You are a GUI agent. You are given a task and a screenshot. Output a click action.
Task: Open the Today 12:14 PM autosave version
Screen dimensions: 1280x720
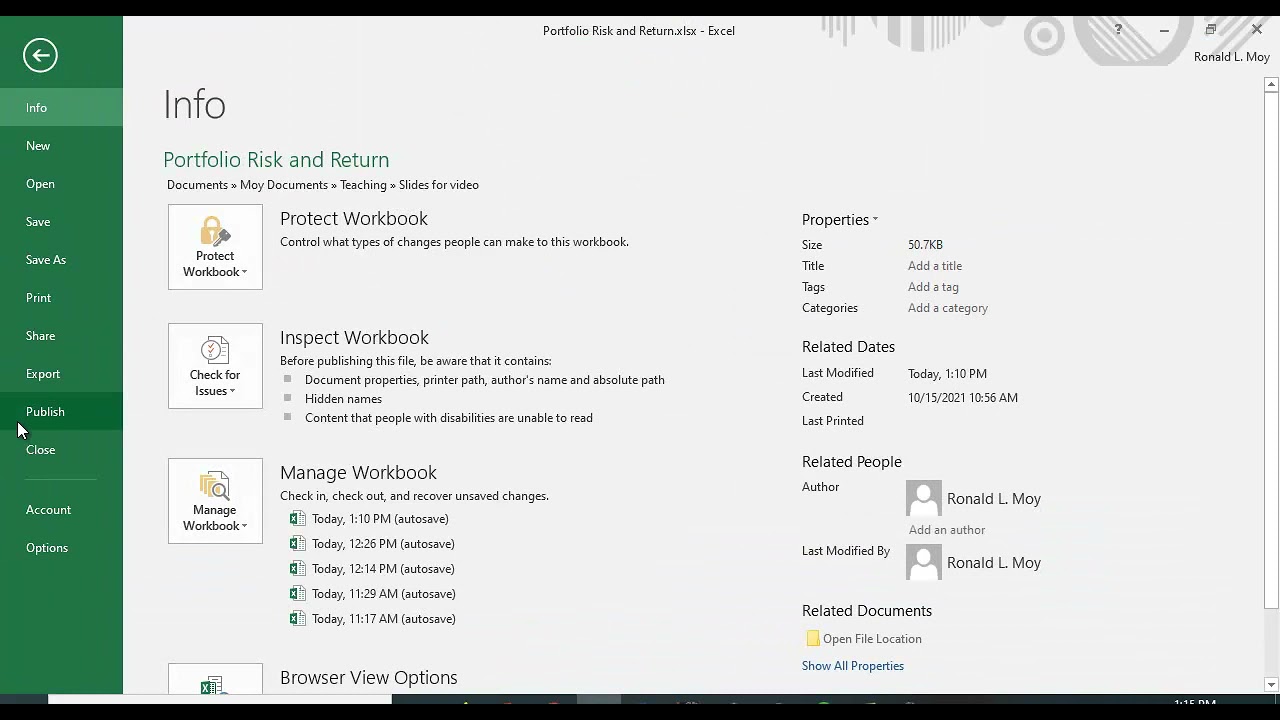point(383,569)
